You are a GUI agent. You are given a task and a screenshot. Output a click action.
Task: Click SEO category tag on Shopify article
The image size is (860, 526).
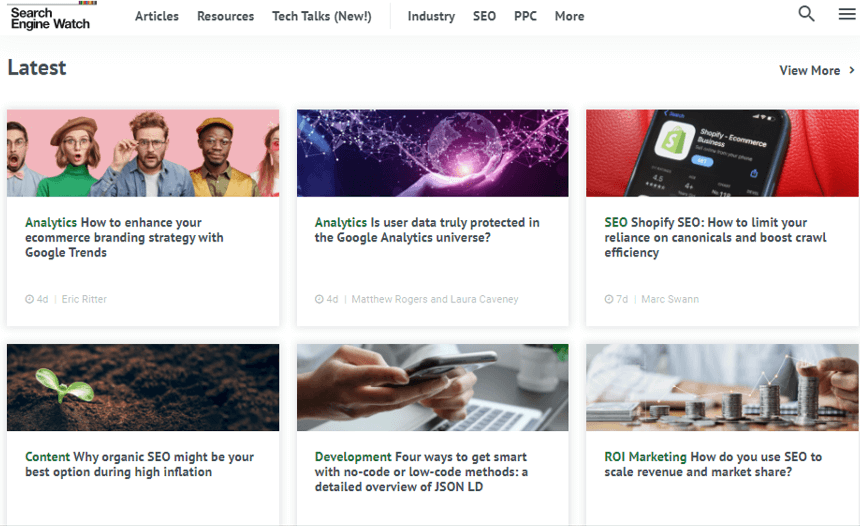click(616, 223)
